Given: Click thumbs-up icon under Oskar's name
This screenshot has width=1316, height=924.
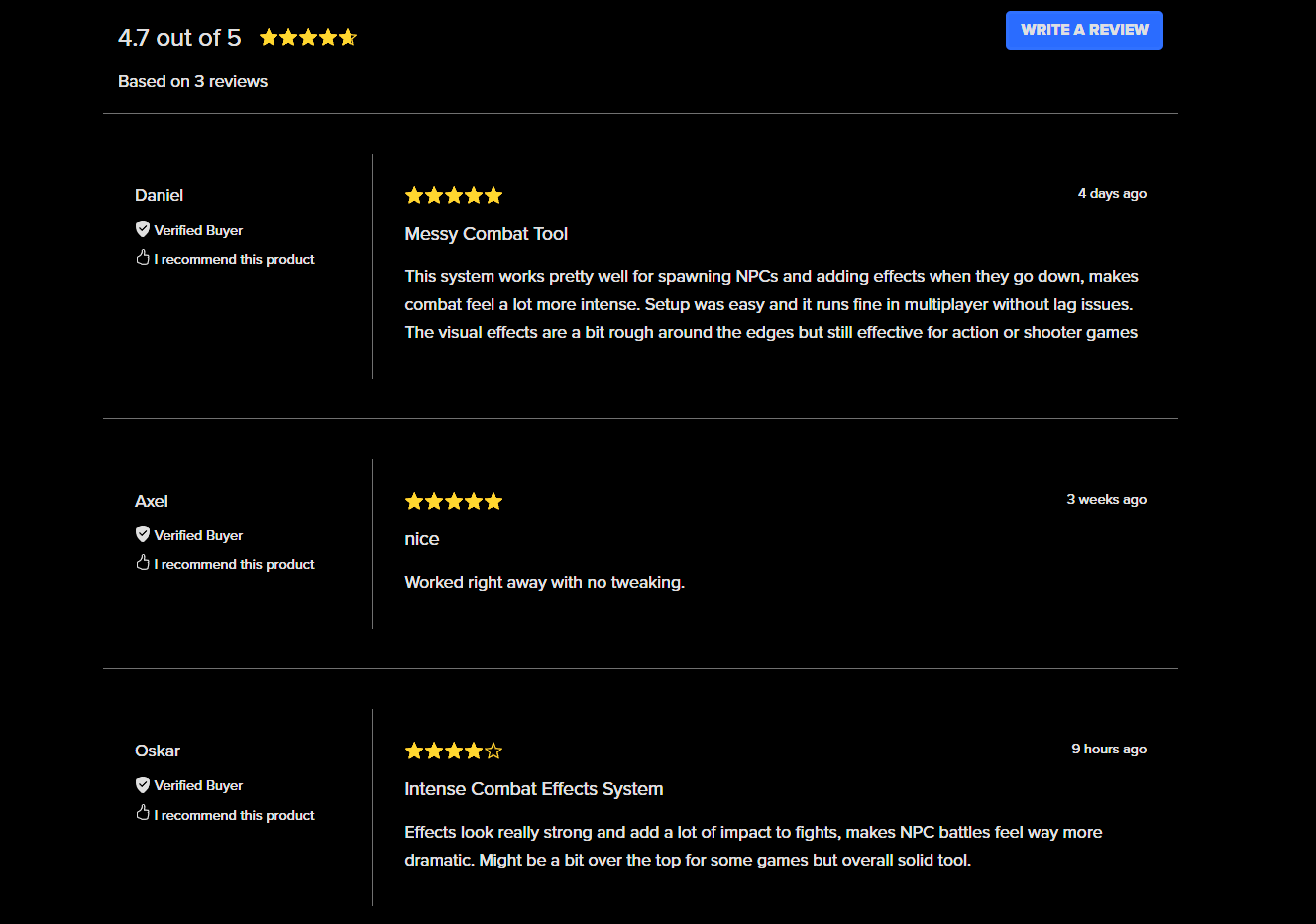Looking at the screenshot, I should 143,813.
